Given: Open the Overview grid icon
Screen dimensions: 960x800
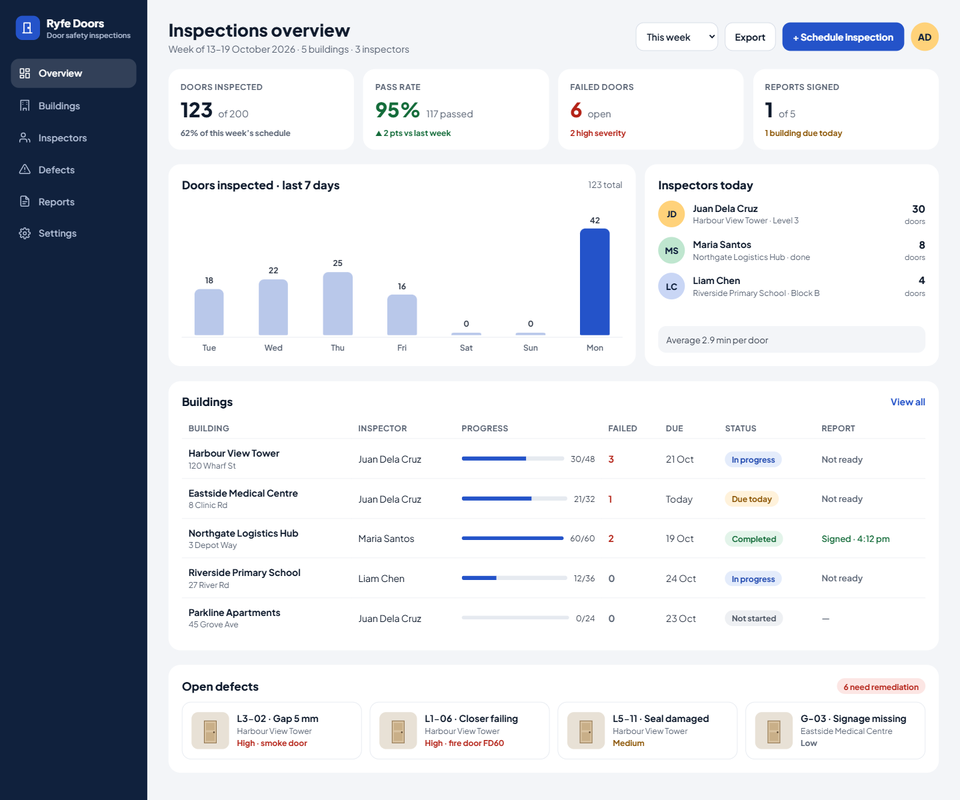Looking at the screenshot, I should (24, 73).
